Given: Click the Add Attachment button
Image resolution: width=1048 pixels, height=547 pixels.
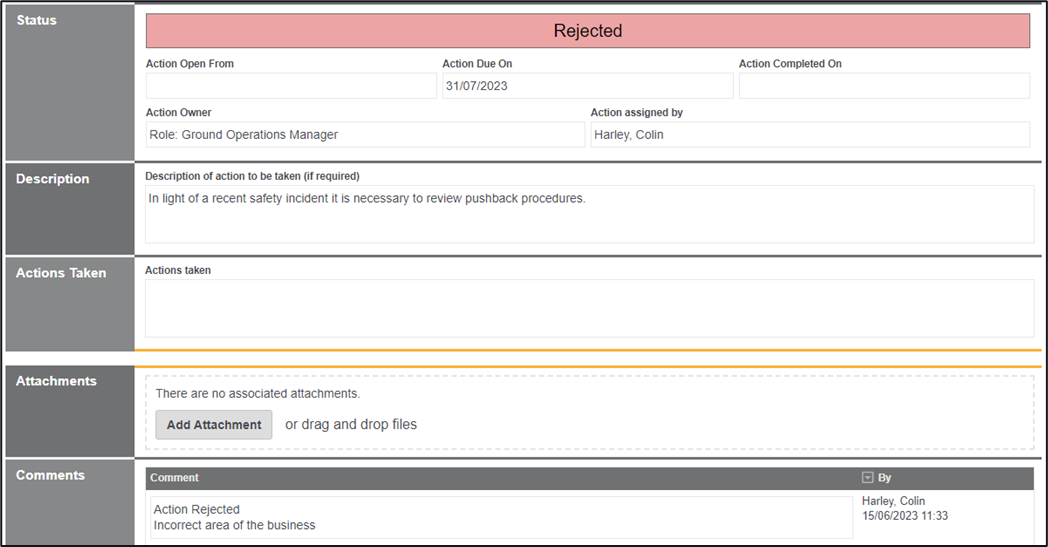Looking at the screenshot, I should pos(214,425).
